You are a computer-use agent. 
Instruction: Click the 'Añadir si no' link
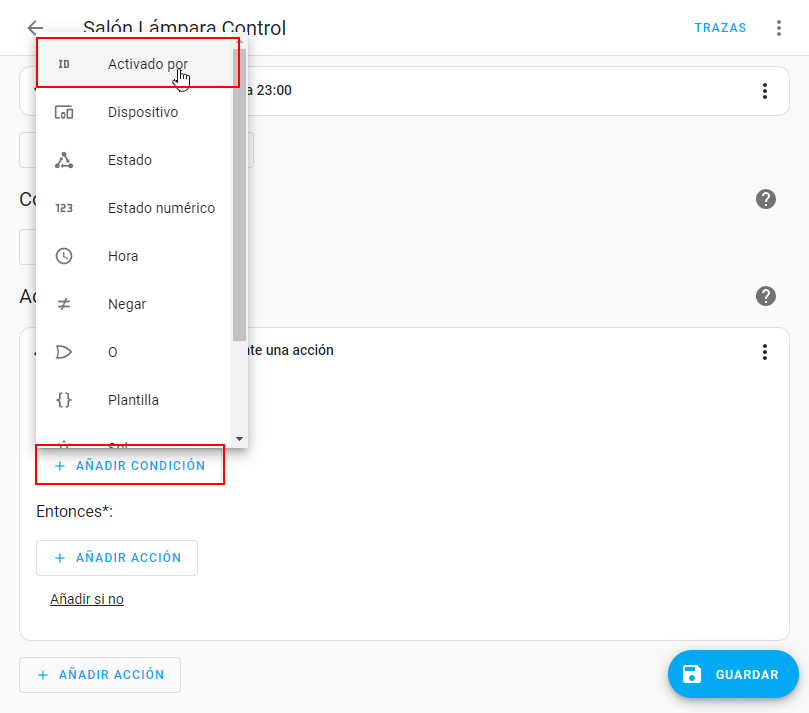click(x=87, y=599)
